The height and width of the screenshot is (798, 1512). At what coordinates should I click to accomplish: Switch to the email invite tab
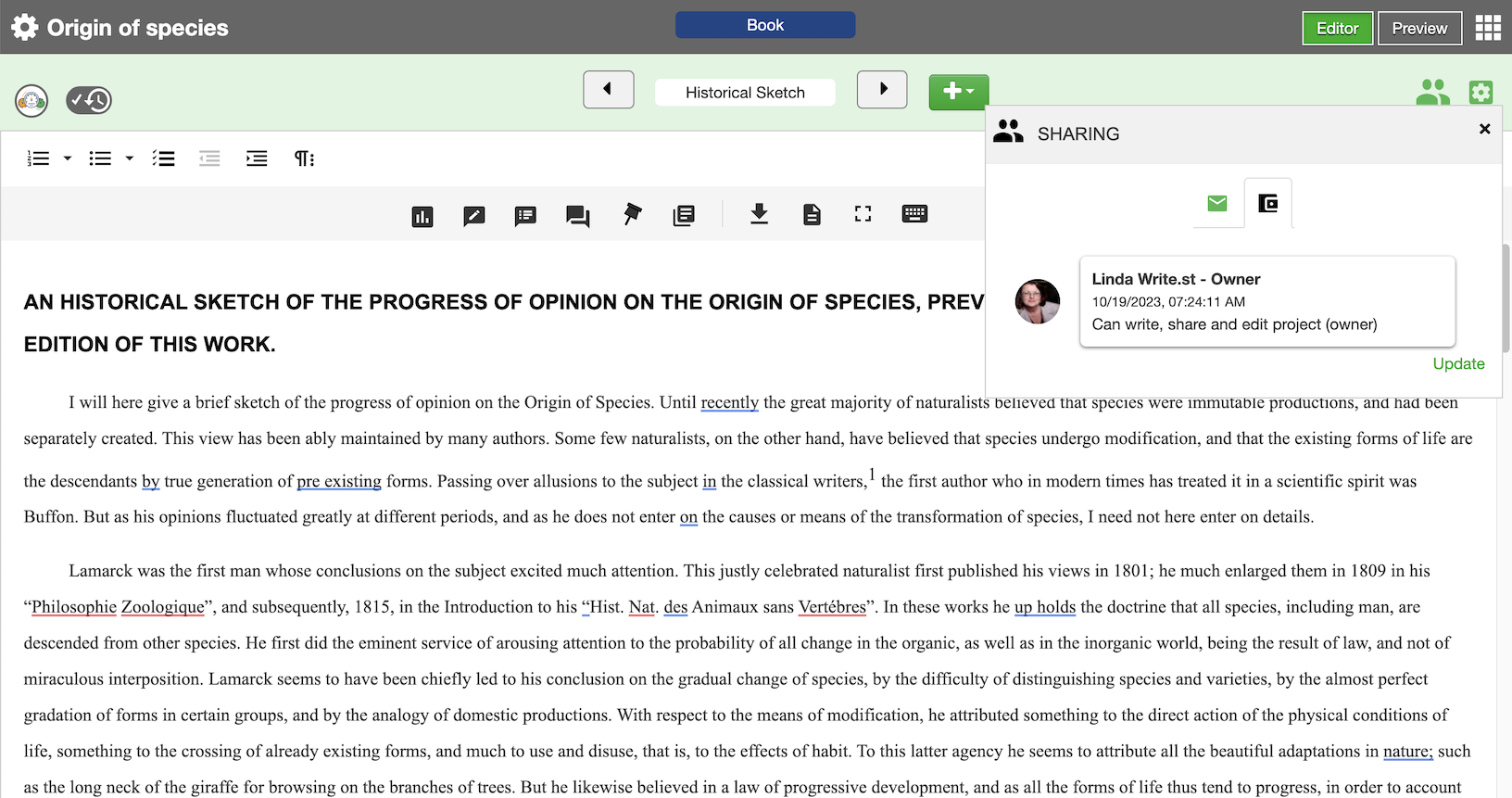coord(1216,203)
